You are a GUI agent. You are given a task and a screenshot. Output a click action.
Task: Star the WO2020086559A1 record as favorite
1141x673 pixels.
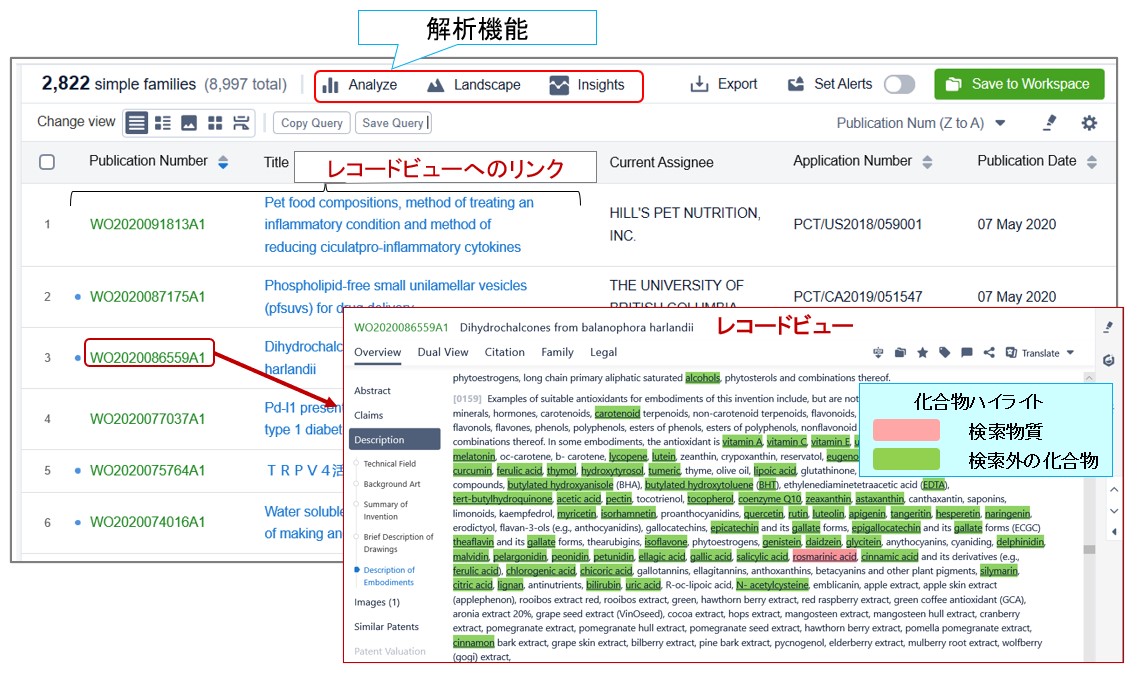923,351
